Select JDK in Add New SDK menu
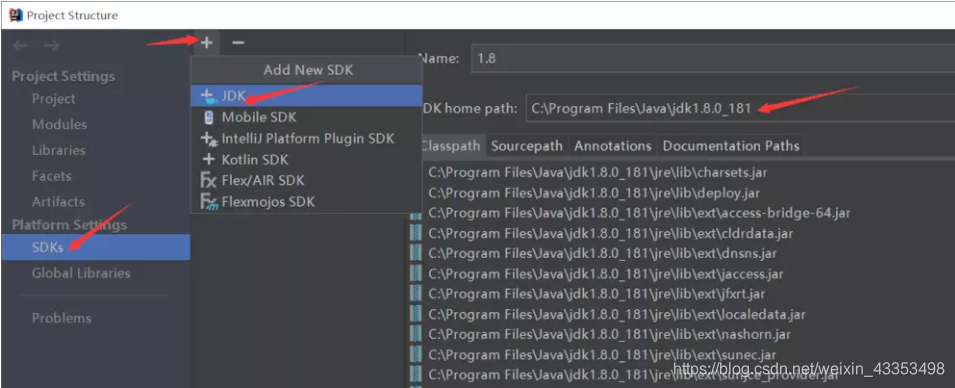 click(306, 96)
